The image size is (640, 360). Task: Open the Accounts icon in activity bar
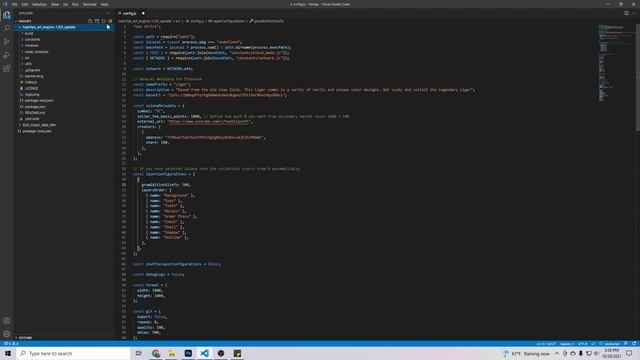7,321
